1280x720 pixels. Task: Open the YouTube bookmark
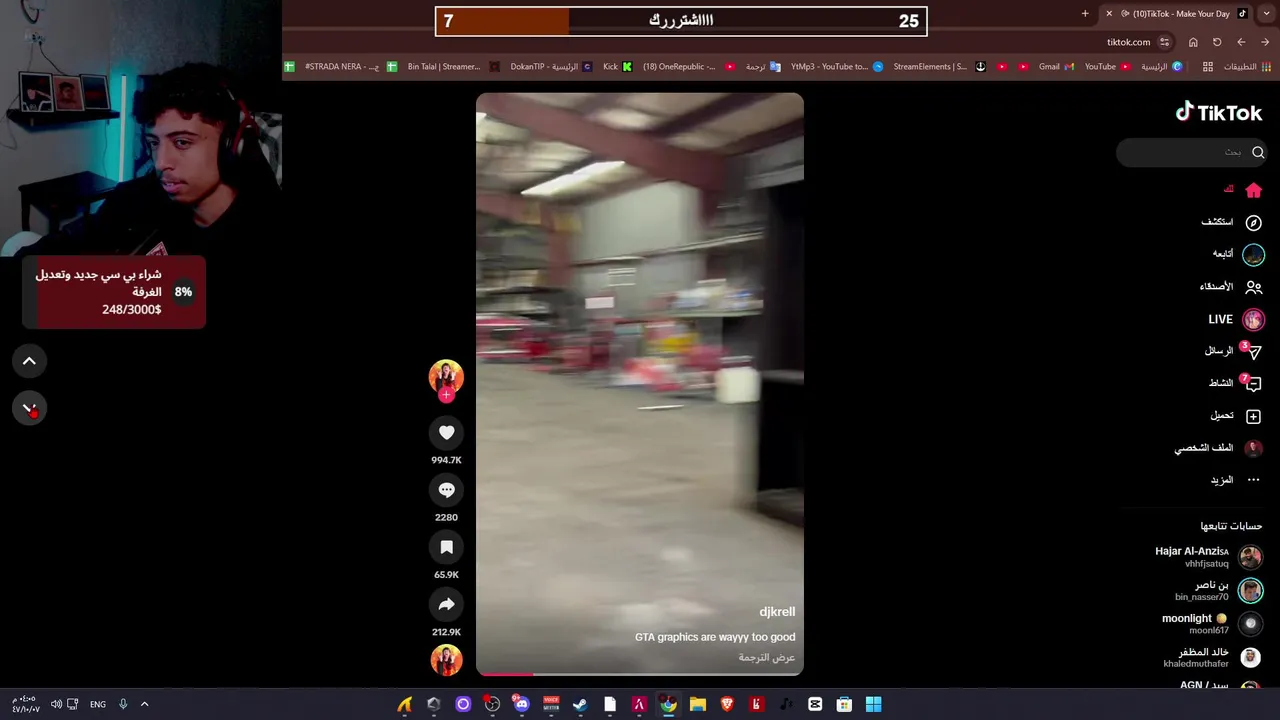(1107, 67)
